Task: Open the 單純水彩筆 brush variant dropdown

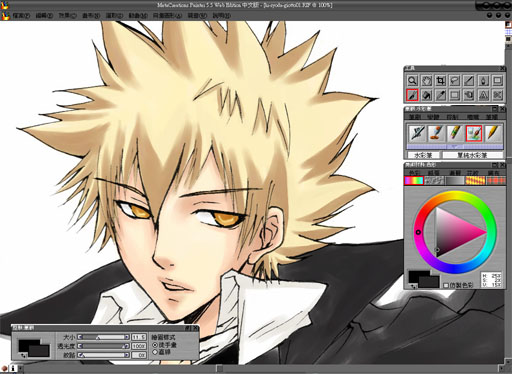Action: tap(472, 155)
